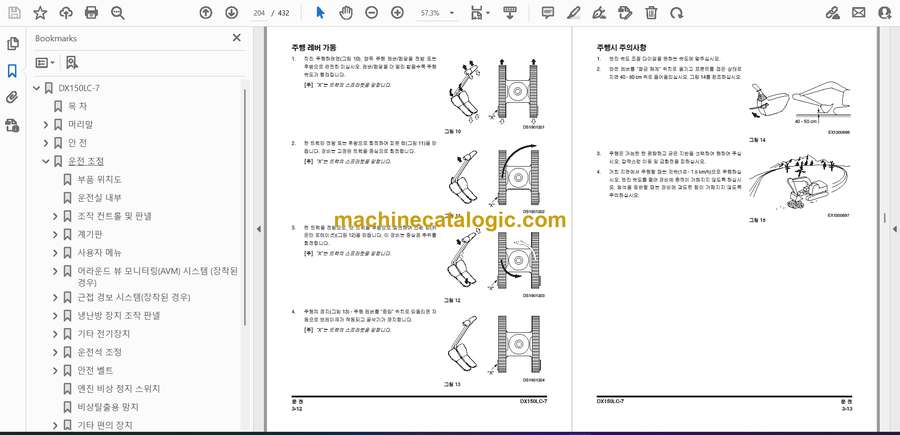This screenshot has width=900, height=435.
Task: Collapse the DX150LC-7 bookmark root
Action: pos(37,88)
